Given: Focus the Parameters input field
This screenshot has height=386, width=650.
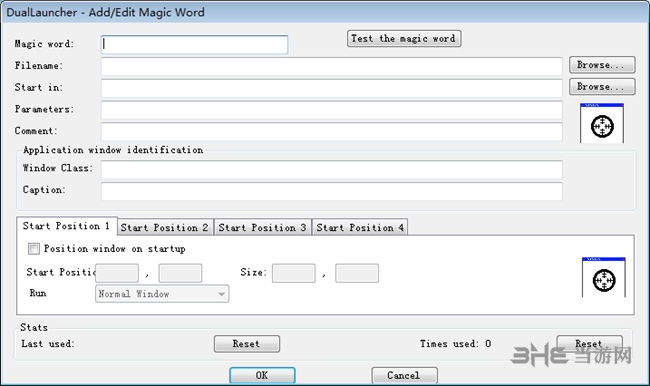Looking at the screenshot, I should click(x=332, y=110).
